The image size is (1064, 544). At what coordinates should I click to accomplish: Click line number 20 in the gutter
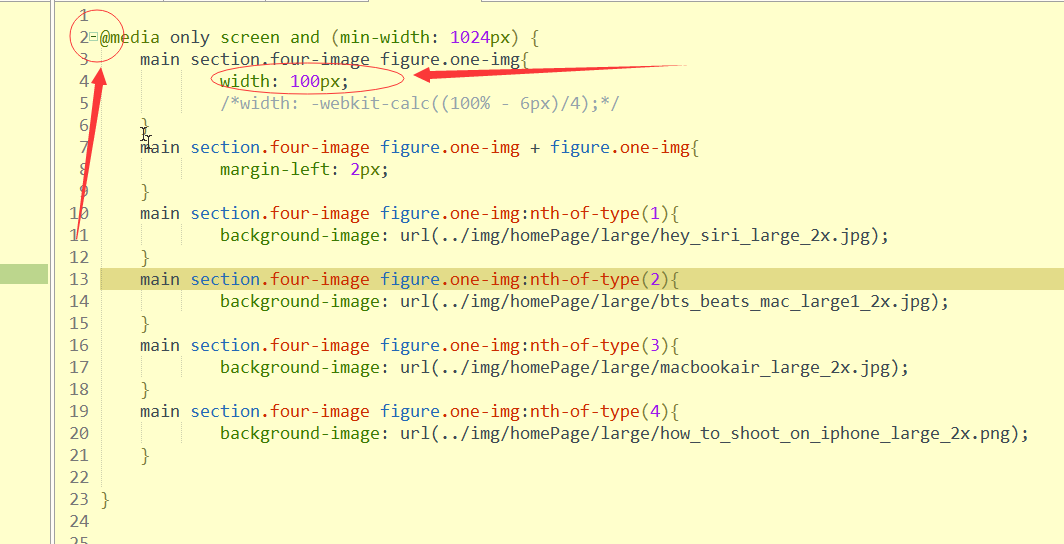79,433
